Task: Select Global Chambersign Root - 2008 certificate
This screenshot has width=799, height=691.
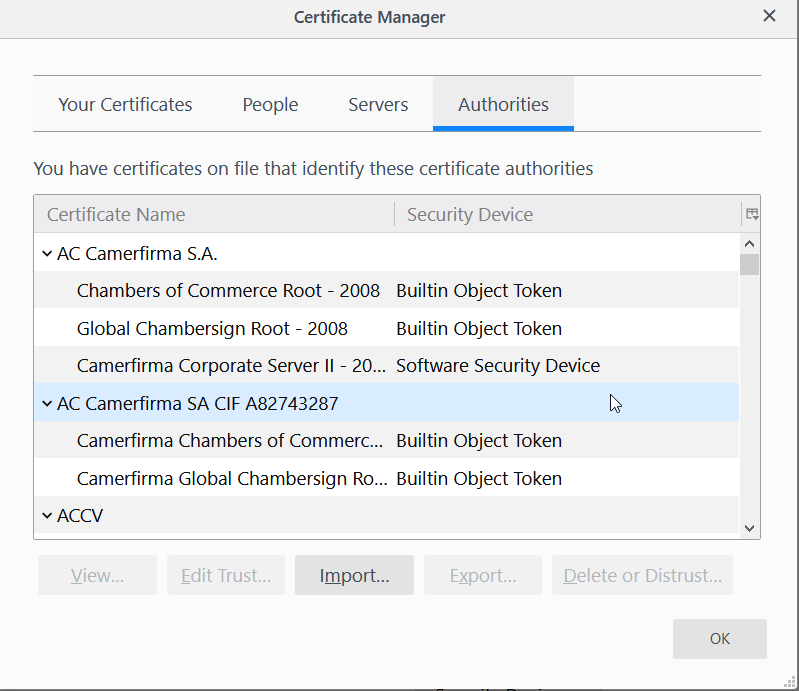Action: (212, 329)
